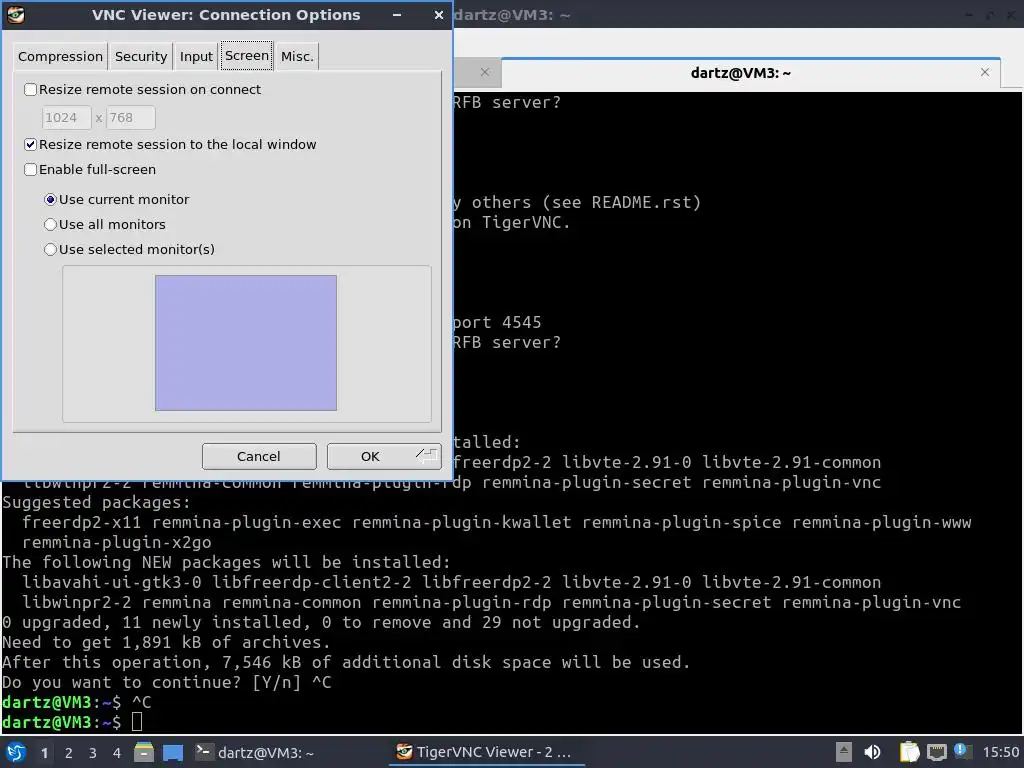Click the blue monitor rectangle in the selector

(246, 343)
